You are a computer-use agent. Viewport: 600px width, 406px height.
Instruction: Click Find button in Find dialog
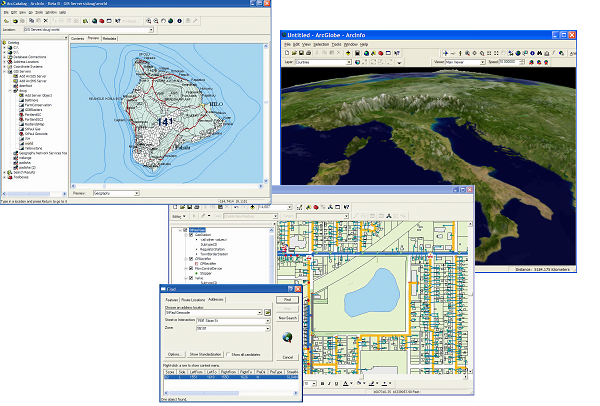tap(287, 299)
